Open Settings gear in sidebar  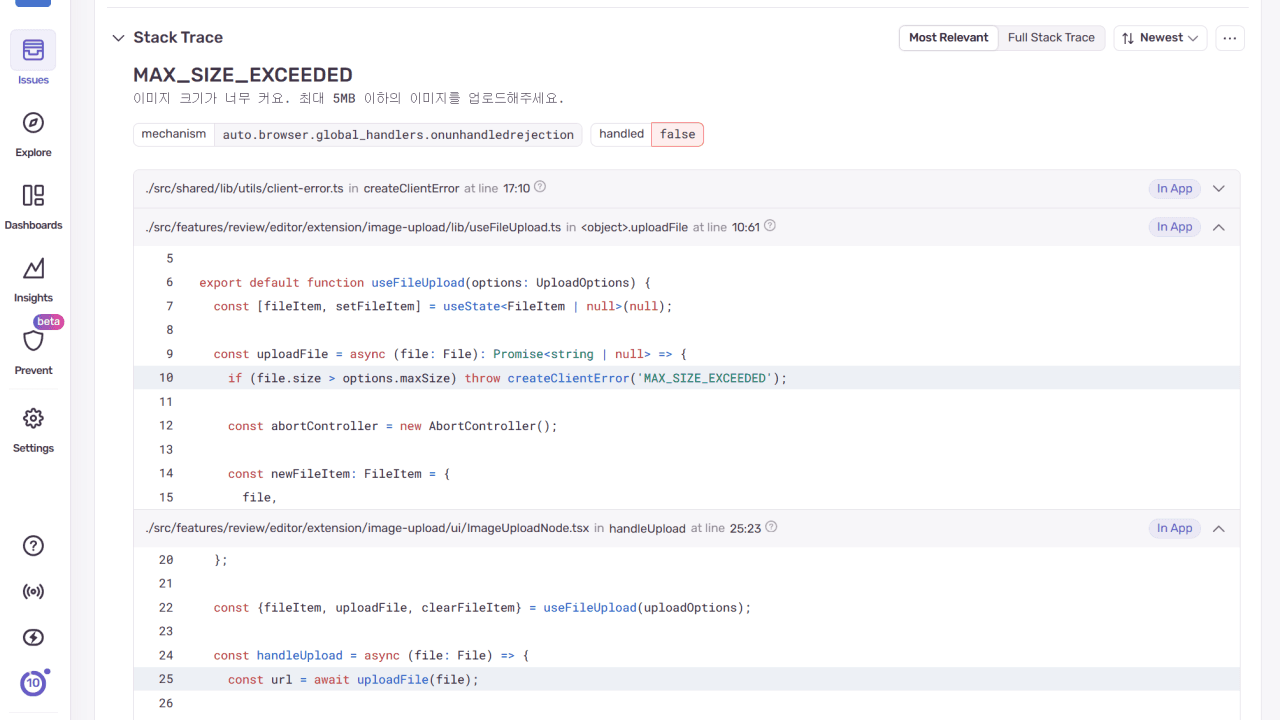click(33, 419)
